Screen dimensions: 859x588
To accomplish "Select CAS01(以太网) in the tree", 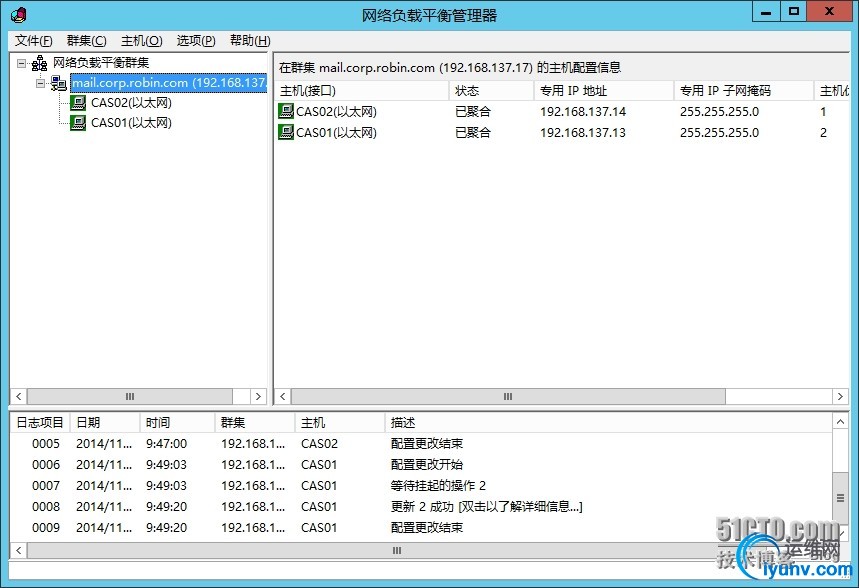I will 131,123.
